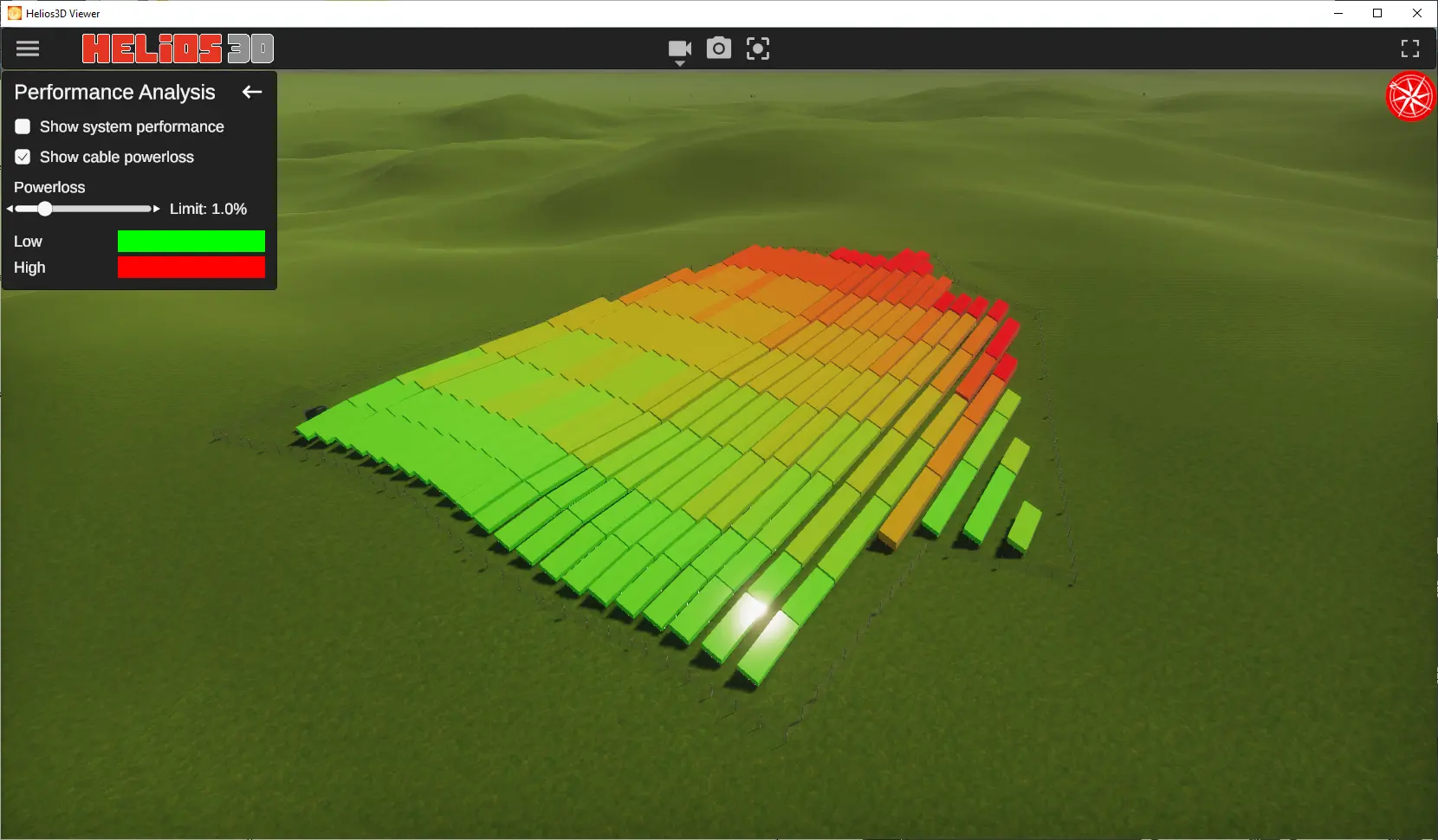The height and width of the screenshot is (840, 1438).
Task: Expand the dropdown arrow below video camera
Action: coord(680,64)
